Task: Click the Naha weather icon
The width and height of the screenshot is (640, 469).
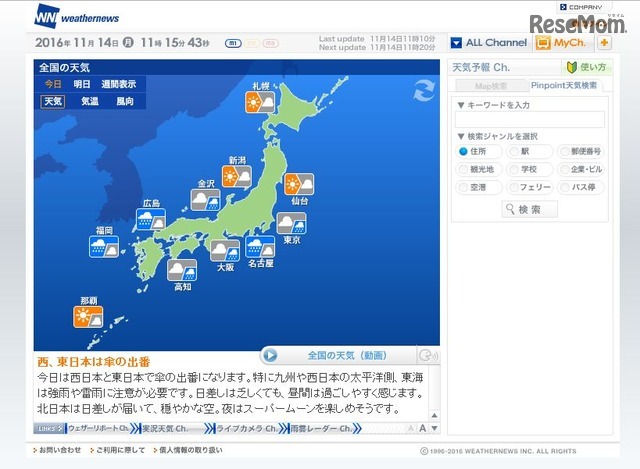Action: click(x=88, y=317)
